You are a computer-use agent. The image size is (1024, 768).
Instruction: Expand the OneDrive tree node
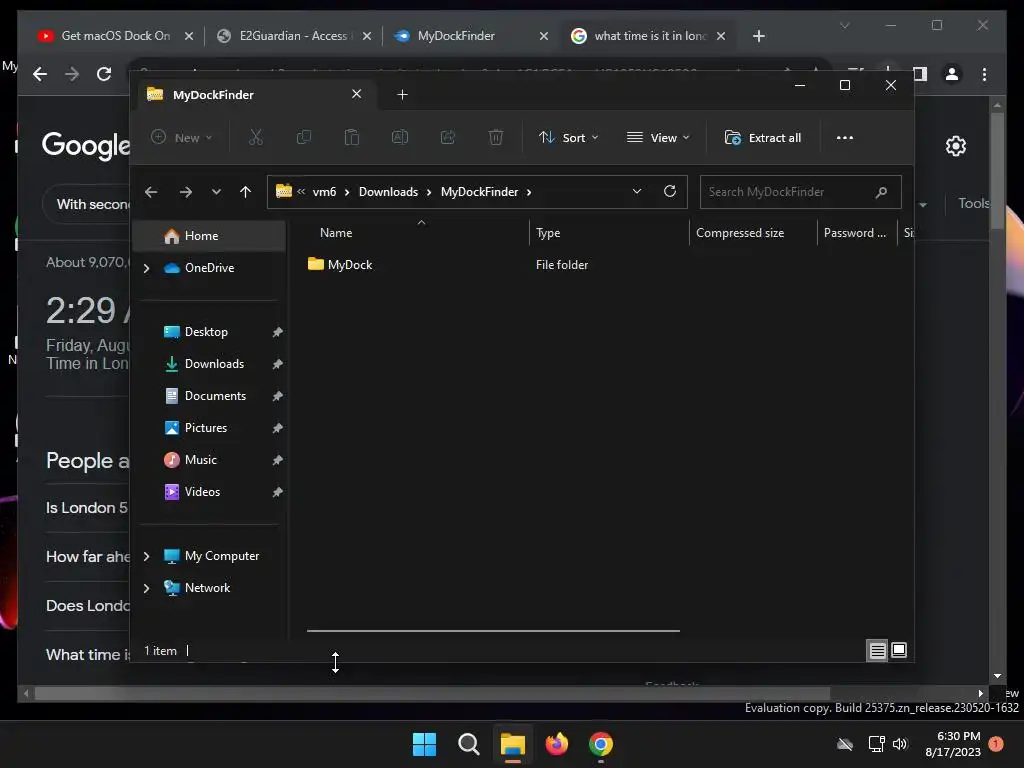tap(146, 268)
